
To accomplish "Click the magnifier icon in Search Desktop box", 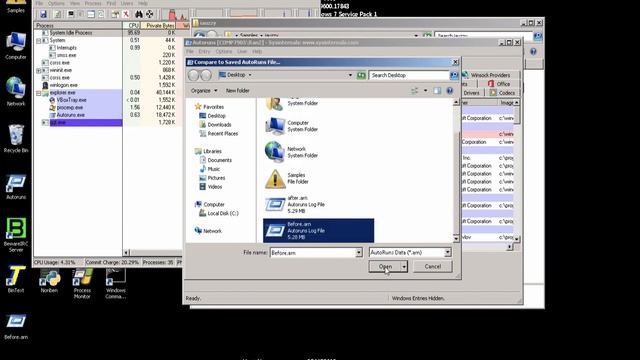I will pyautogui.click(x=454, y=75).
